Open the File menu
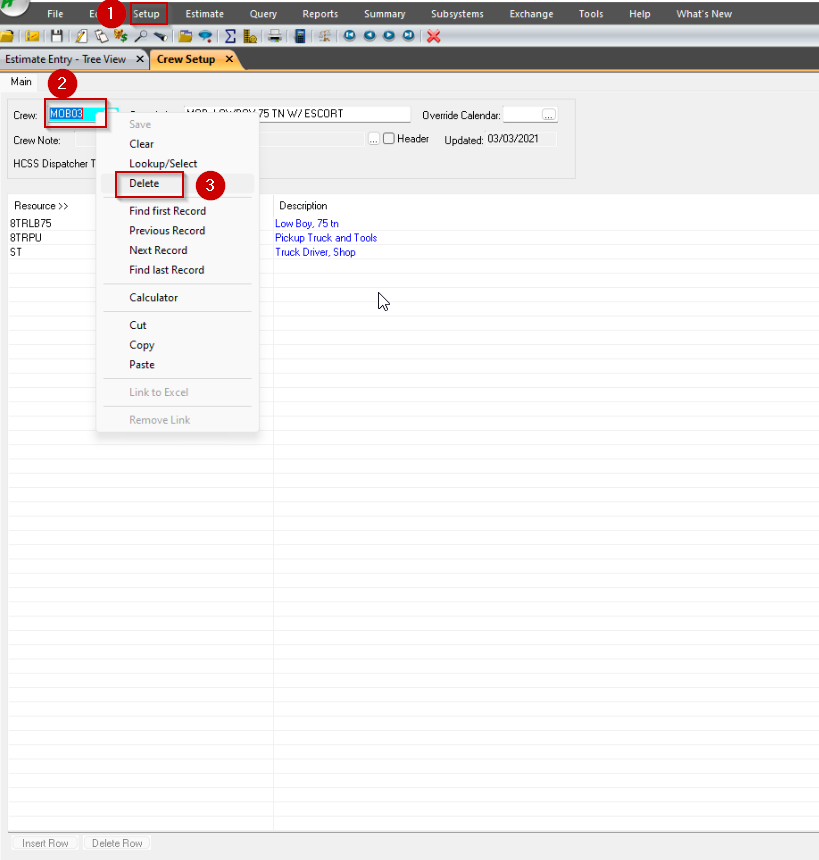 coord(55,14)
